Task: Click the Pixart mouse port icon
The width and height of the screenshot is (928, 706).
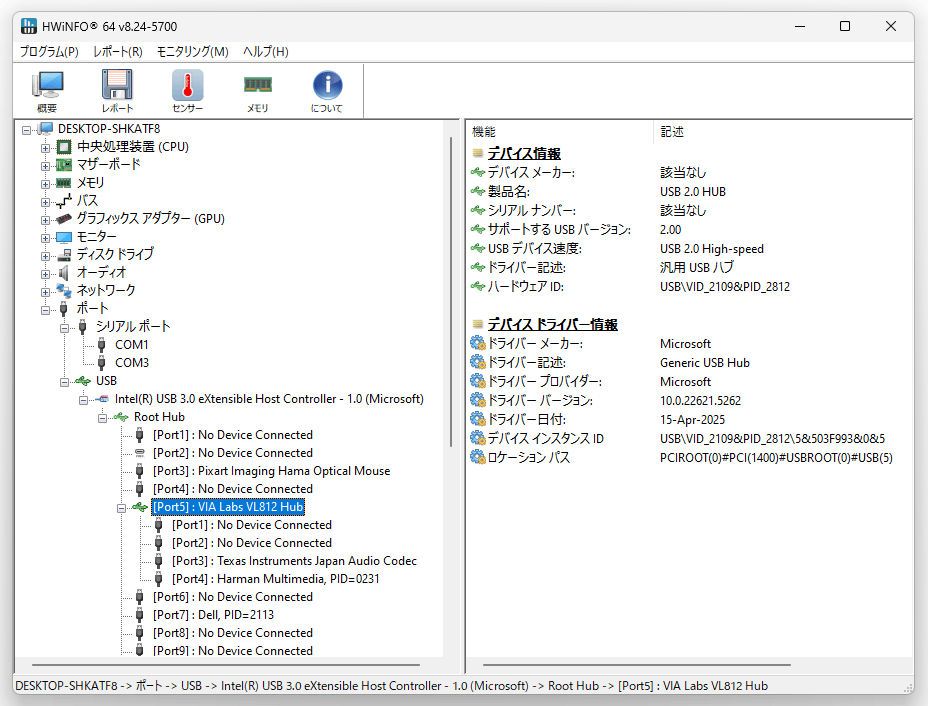Action: (x=140, y=471)
